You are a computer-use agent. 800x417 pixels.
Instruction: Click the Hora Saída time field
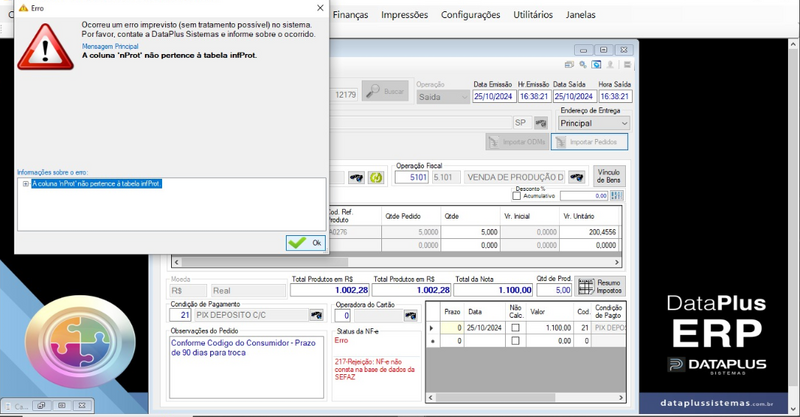click(615, 96)
